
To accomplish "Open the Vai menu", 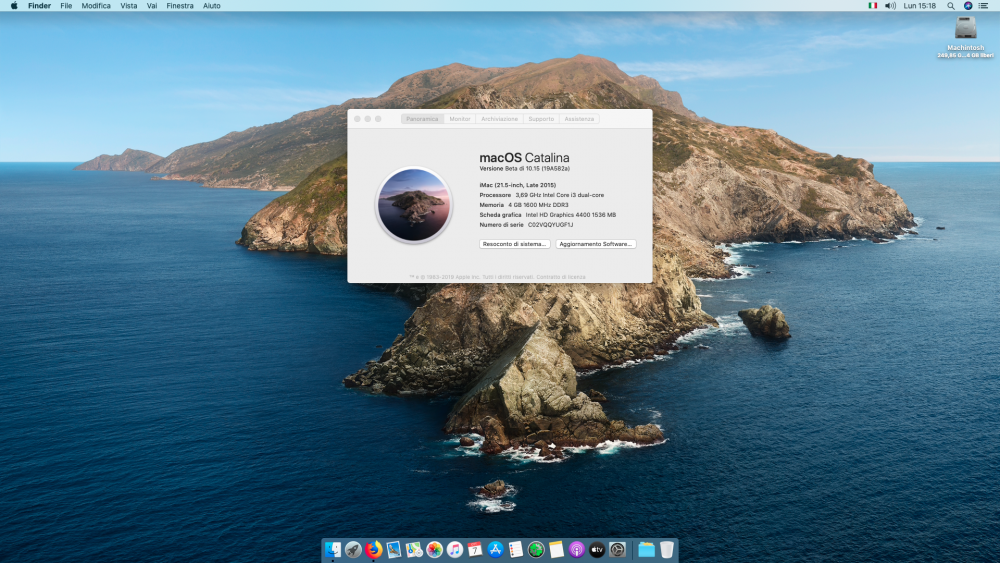I will click(152, 6).
